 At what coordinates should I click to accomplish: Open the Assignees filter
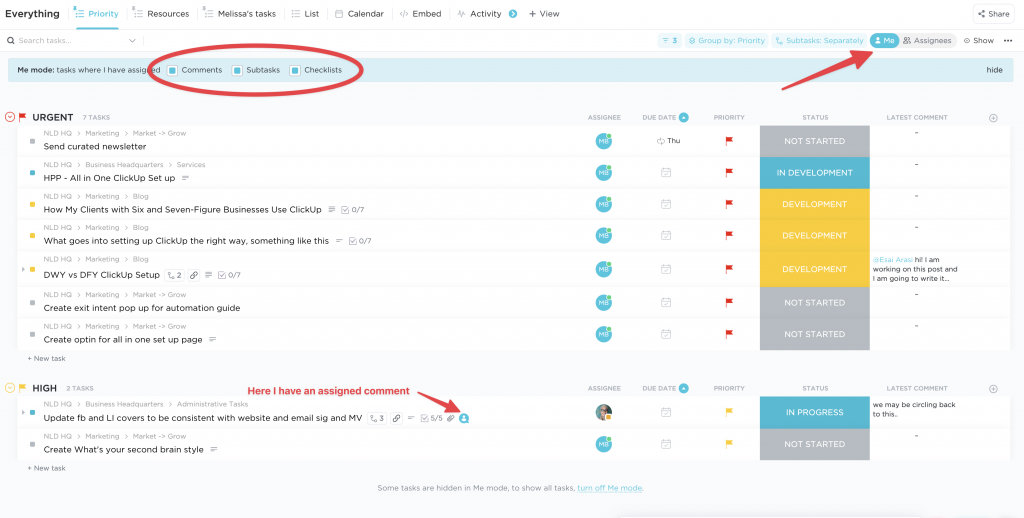pos(927,40)
